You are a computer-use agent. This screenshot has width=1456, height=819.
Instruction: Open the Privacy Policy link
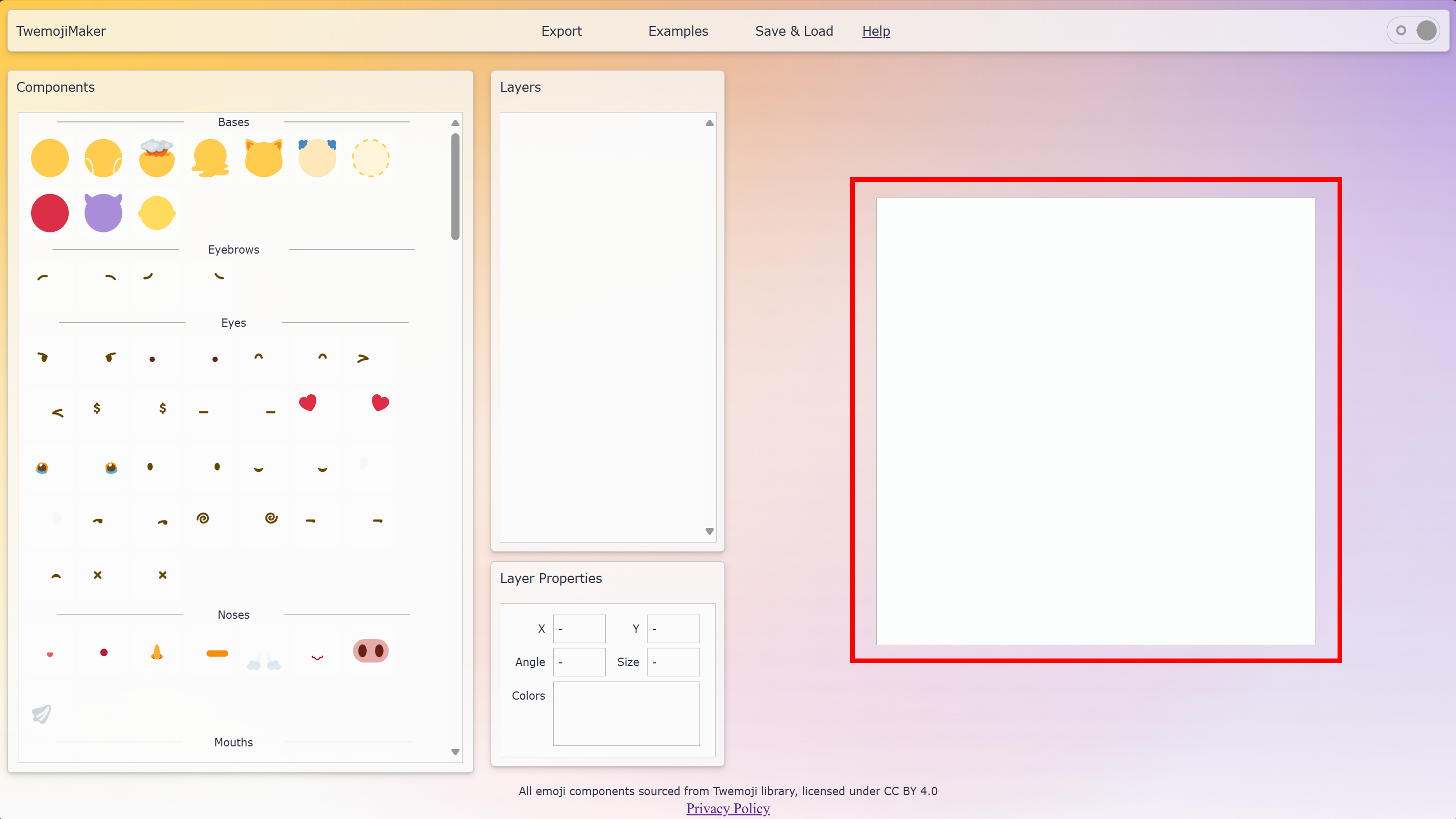(x=727, y=808)
